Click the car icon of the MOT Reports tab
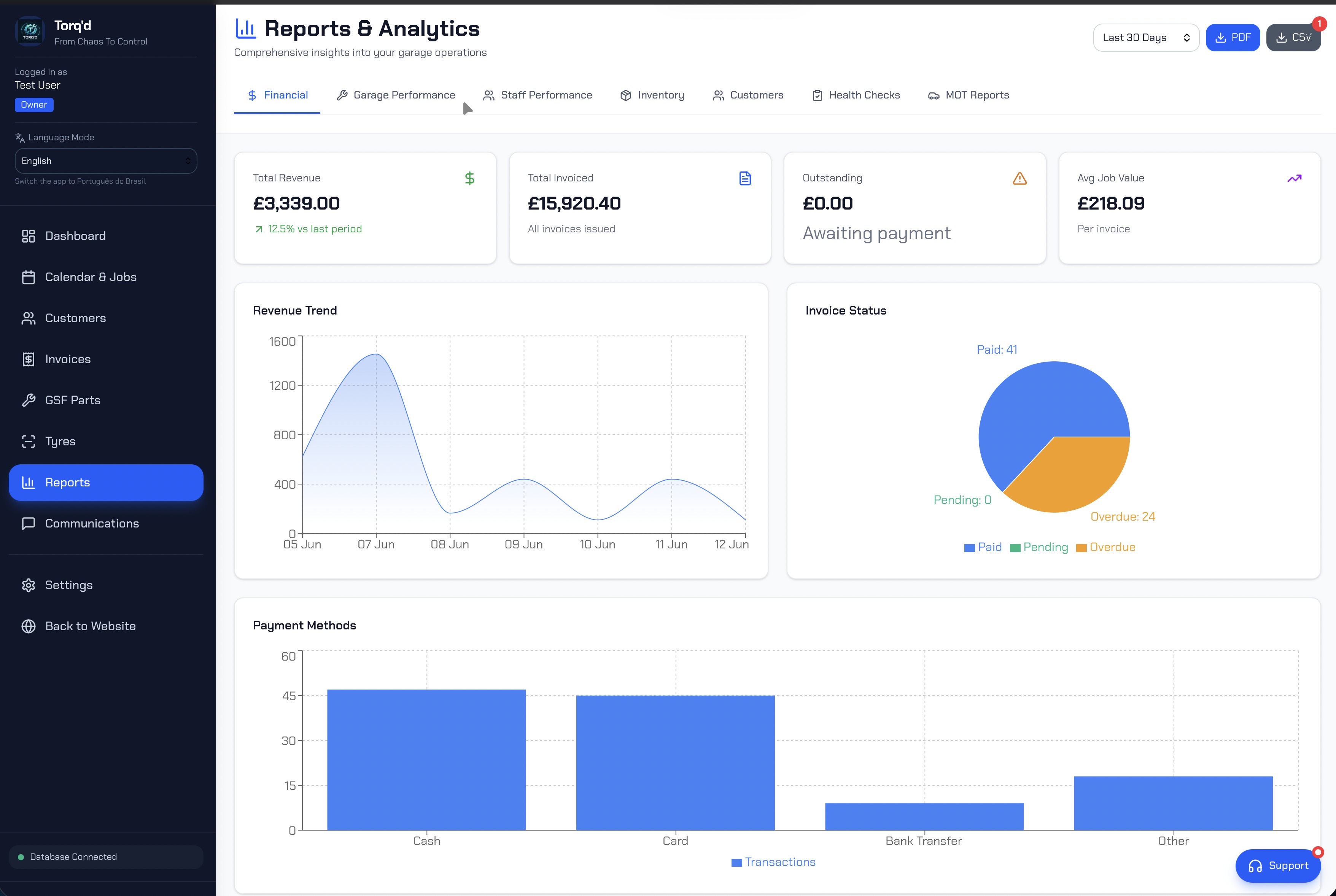The image size is (1336, 896). (x=934, y=95)
